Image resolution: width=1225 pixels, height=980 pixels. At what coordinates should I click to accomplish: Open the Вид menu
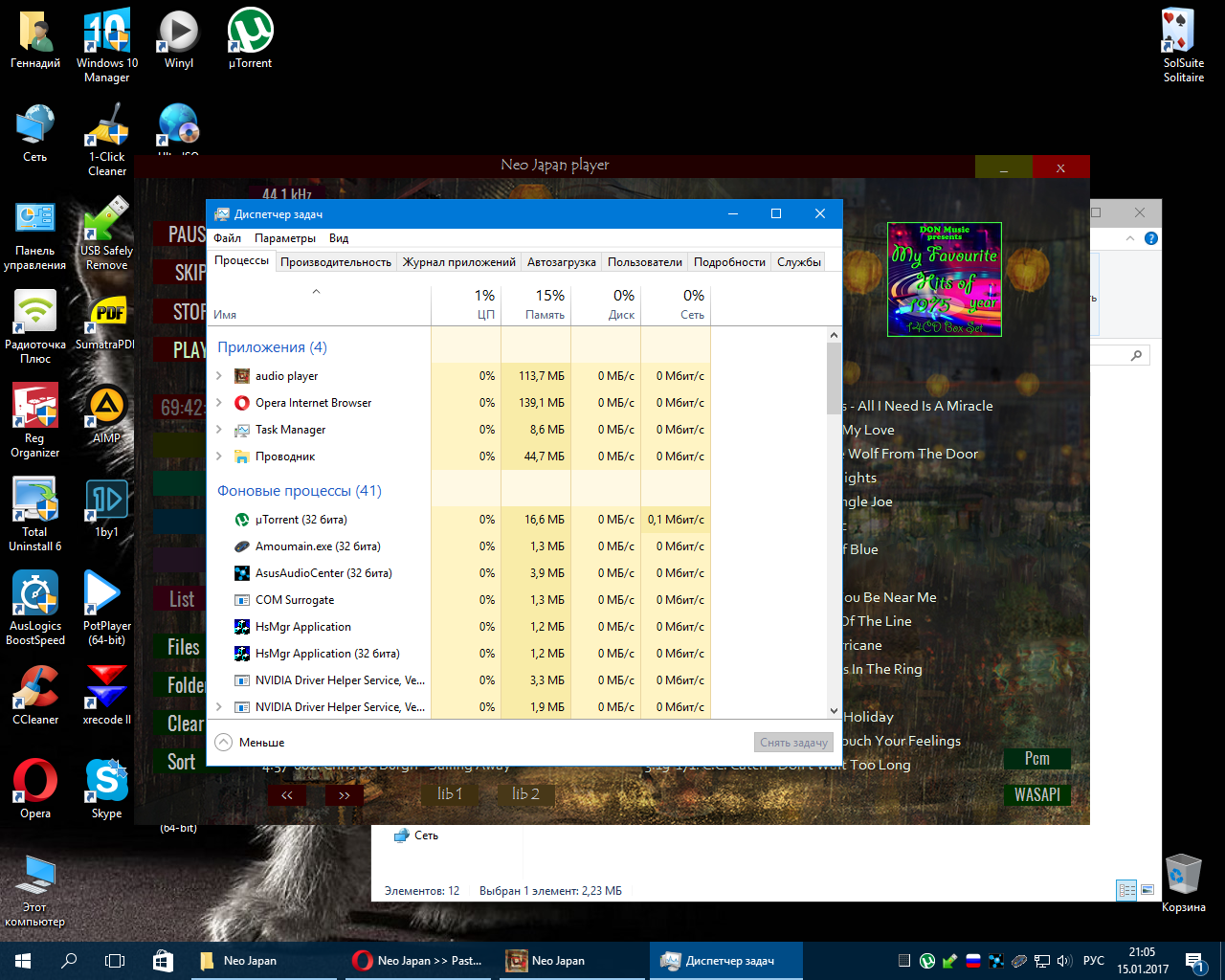[339, 238]
